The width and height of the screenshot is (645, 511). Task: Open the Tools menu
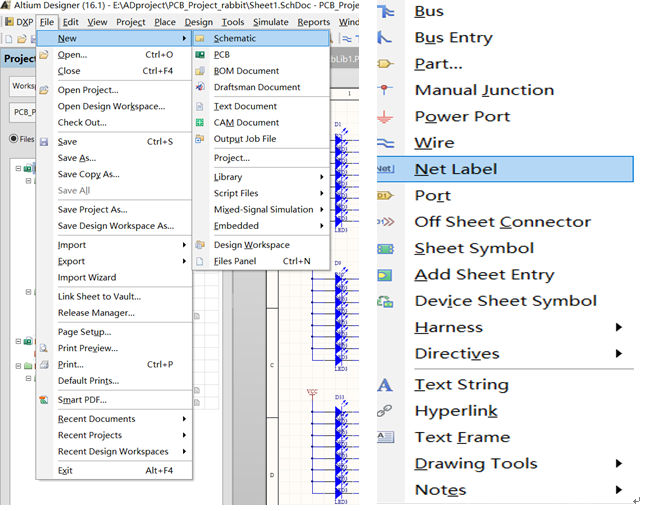233,22
